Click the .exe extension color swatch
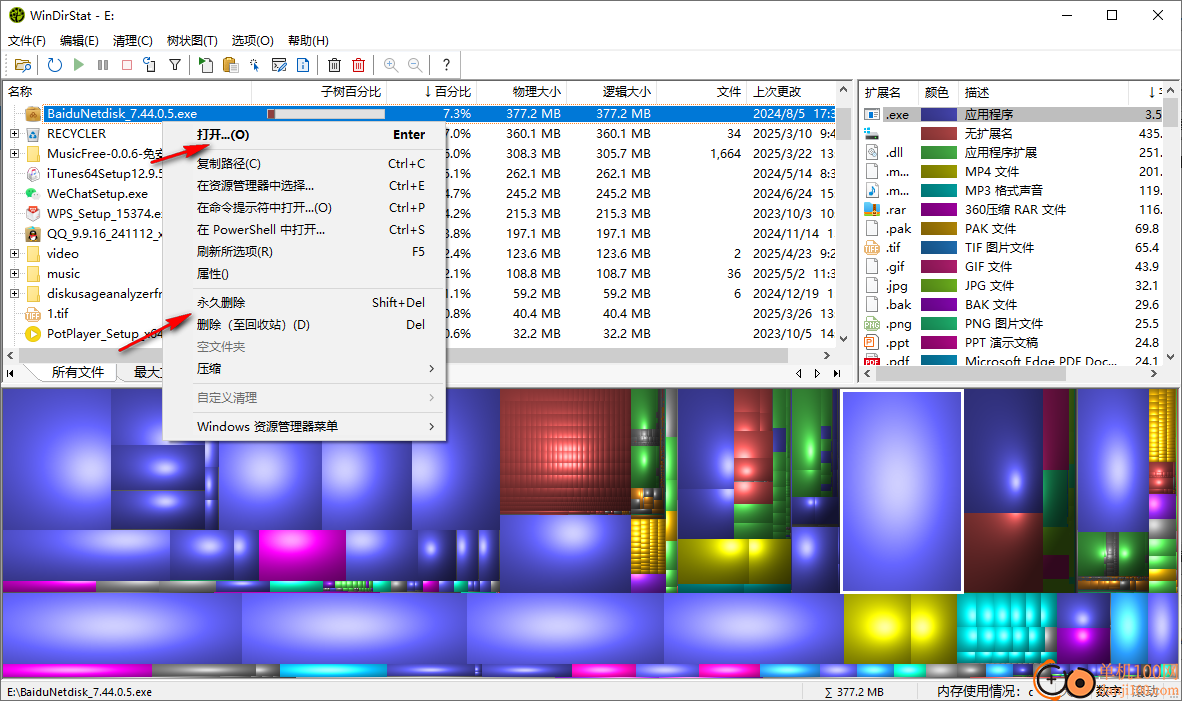Image resolution: width=1182 pixels, height=701 pixels. tap(939, 115)
